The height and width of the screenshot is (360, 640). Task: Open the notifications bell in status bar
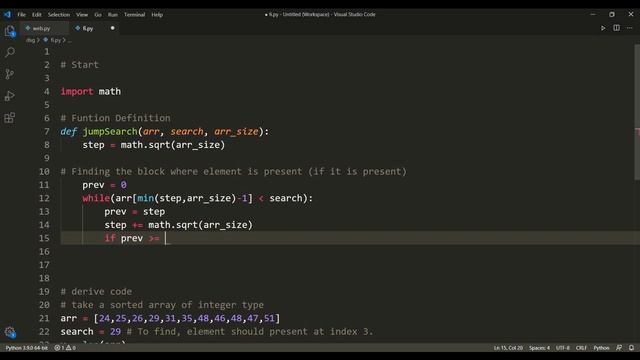(x=631, y=348)
